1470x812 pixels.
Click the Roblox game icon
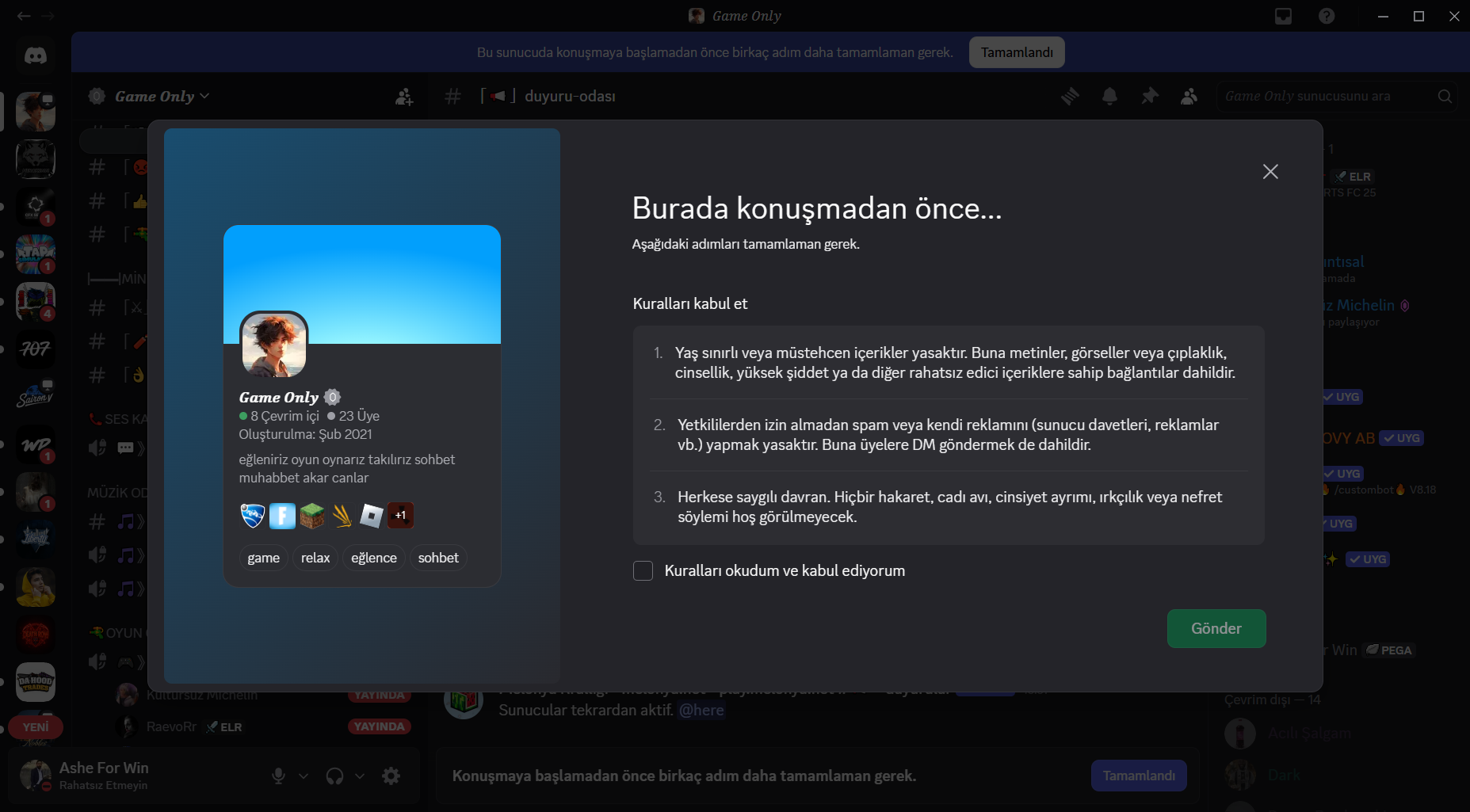click(x=371, y=516)
